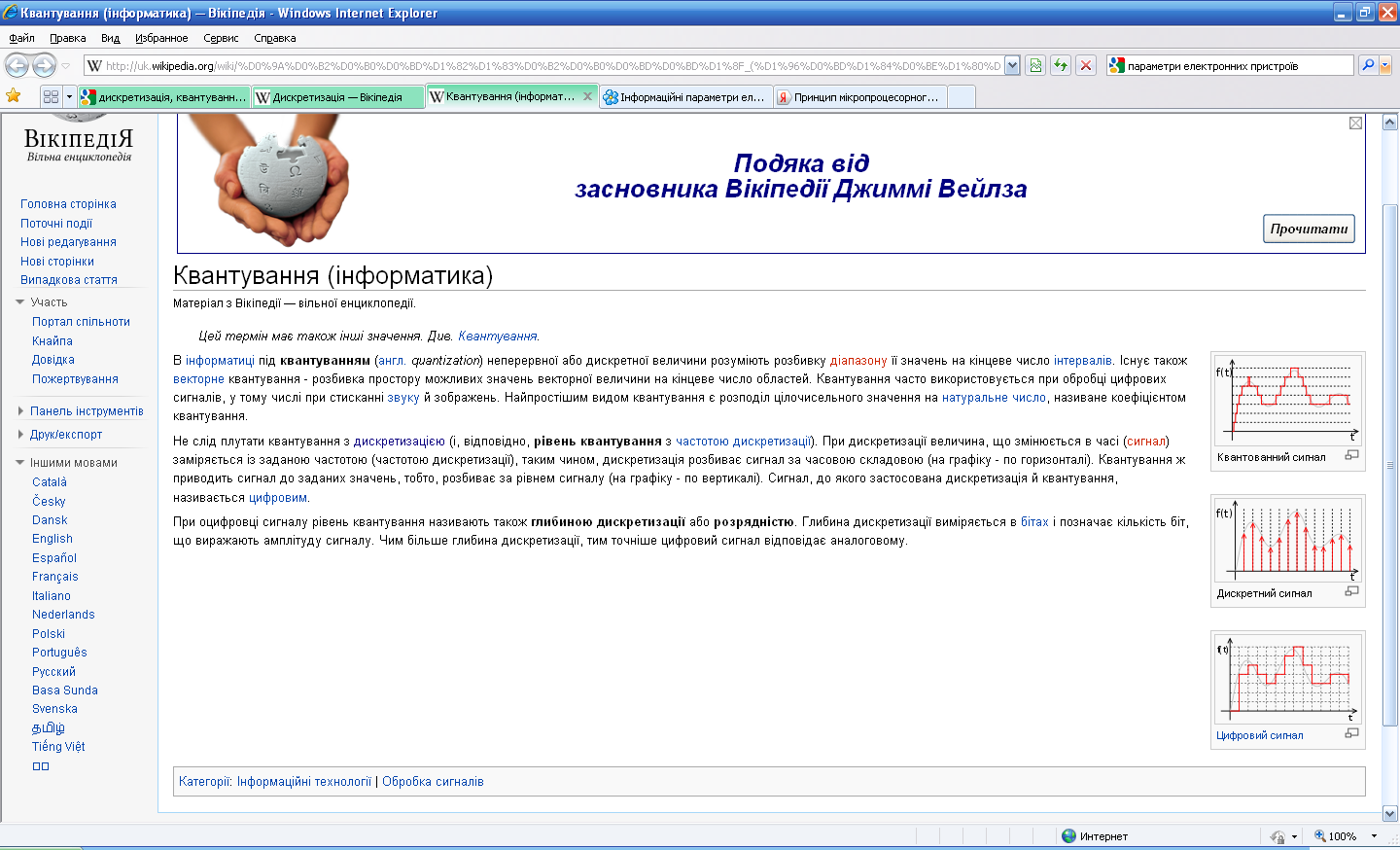Go back with the Back arrow button
1400x850 pixels.
(17, 65)
